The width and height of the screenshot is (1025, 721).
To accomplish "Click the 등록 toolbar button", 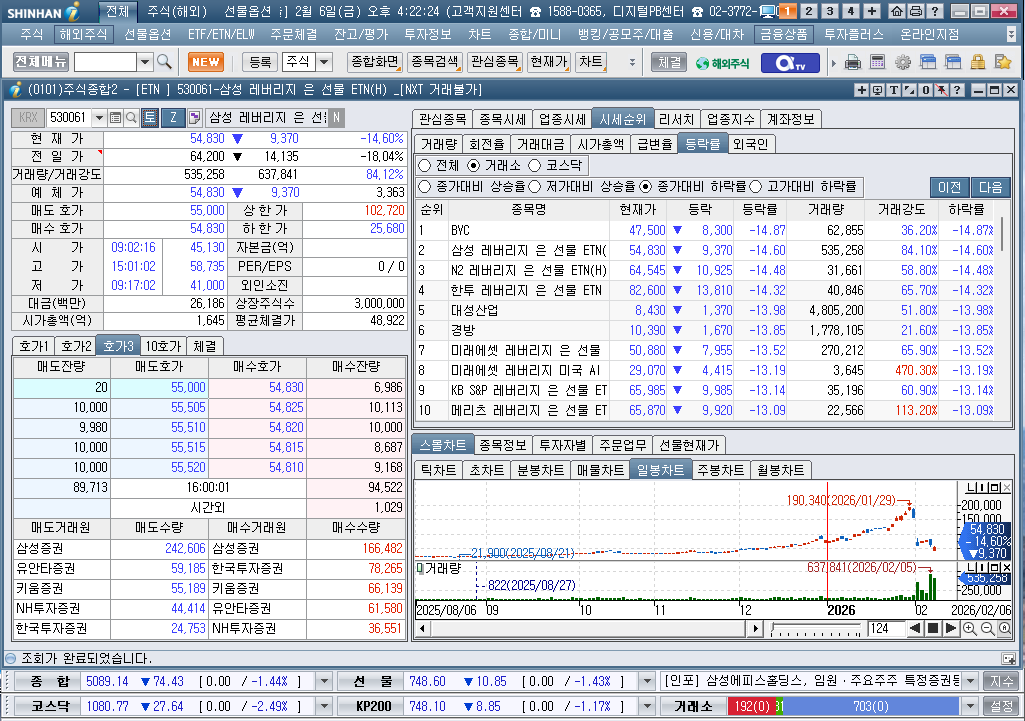I will point(260,62).
